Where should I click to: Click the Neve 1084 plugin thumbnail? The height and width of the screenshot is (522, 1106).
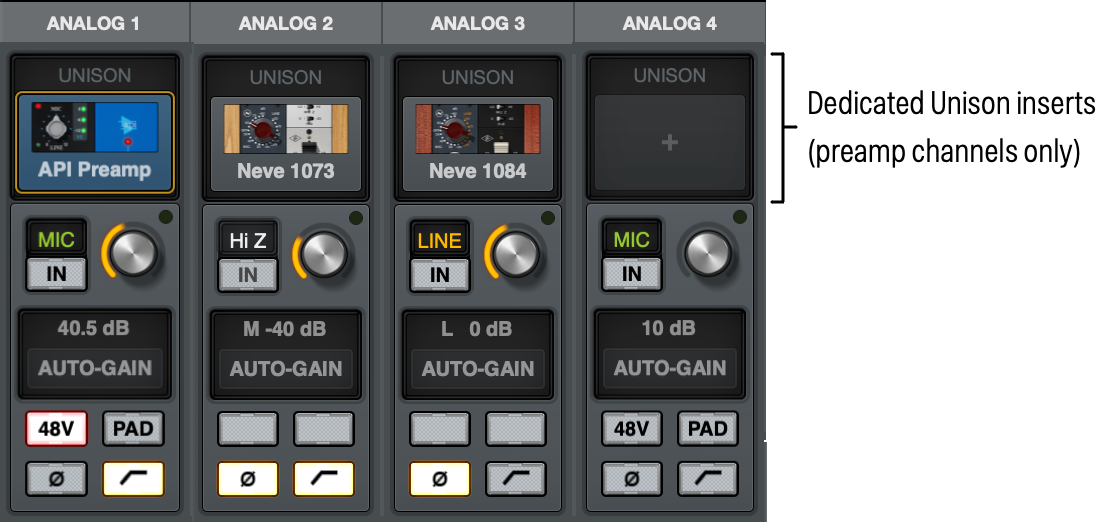tap(478, 130)
